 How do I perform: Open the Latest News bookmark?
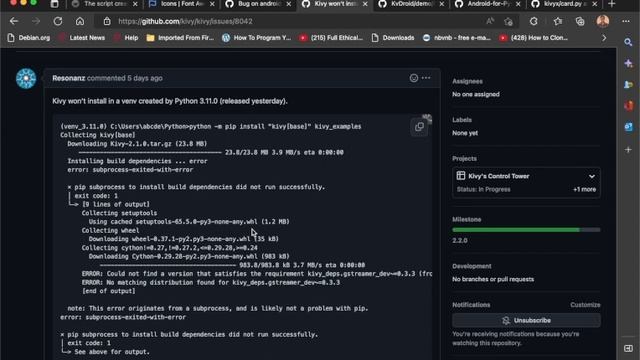(82, 38)
